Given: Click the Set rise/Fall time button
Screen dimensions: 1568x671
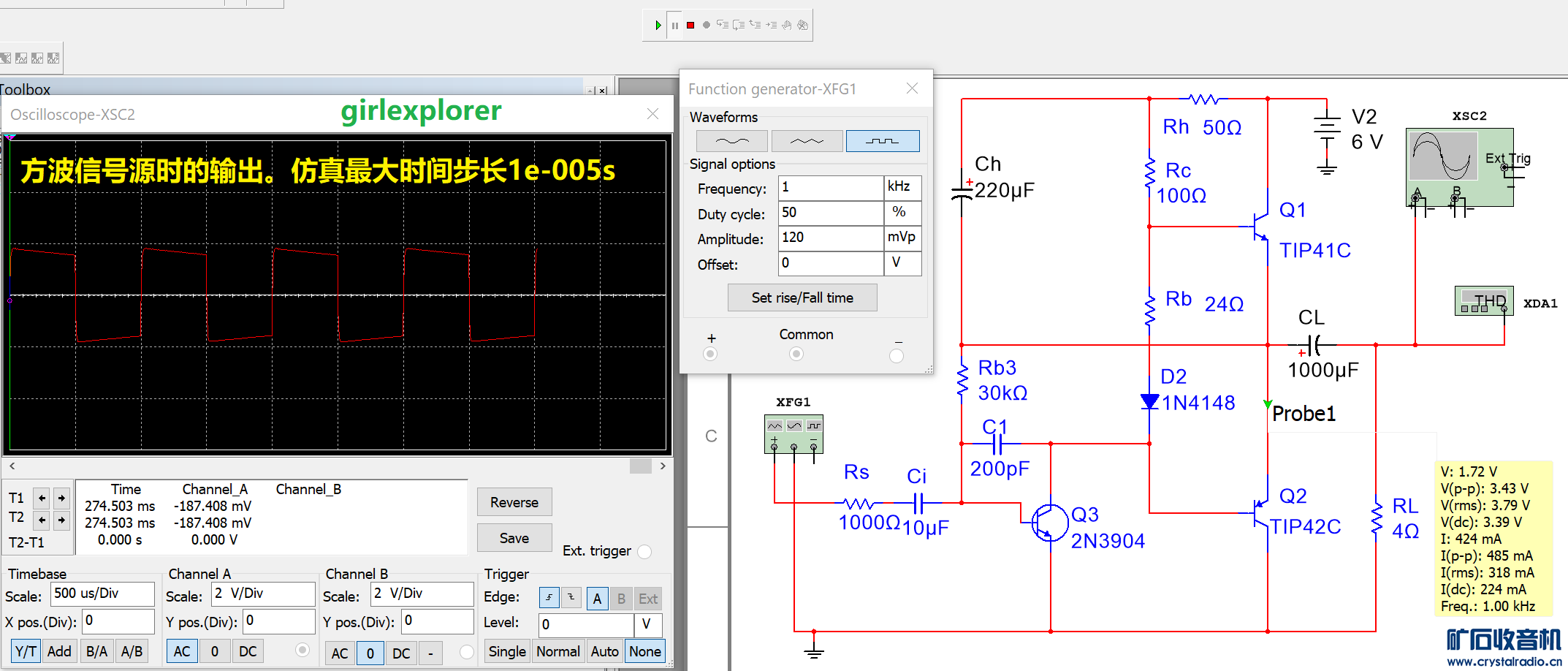Looking at the screenshot, I should (802, 298).
